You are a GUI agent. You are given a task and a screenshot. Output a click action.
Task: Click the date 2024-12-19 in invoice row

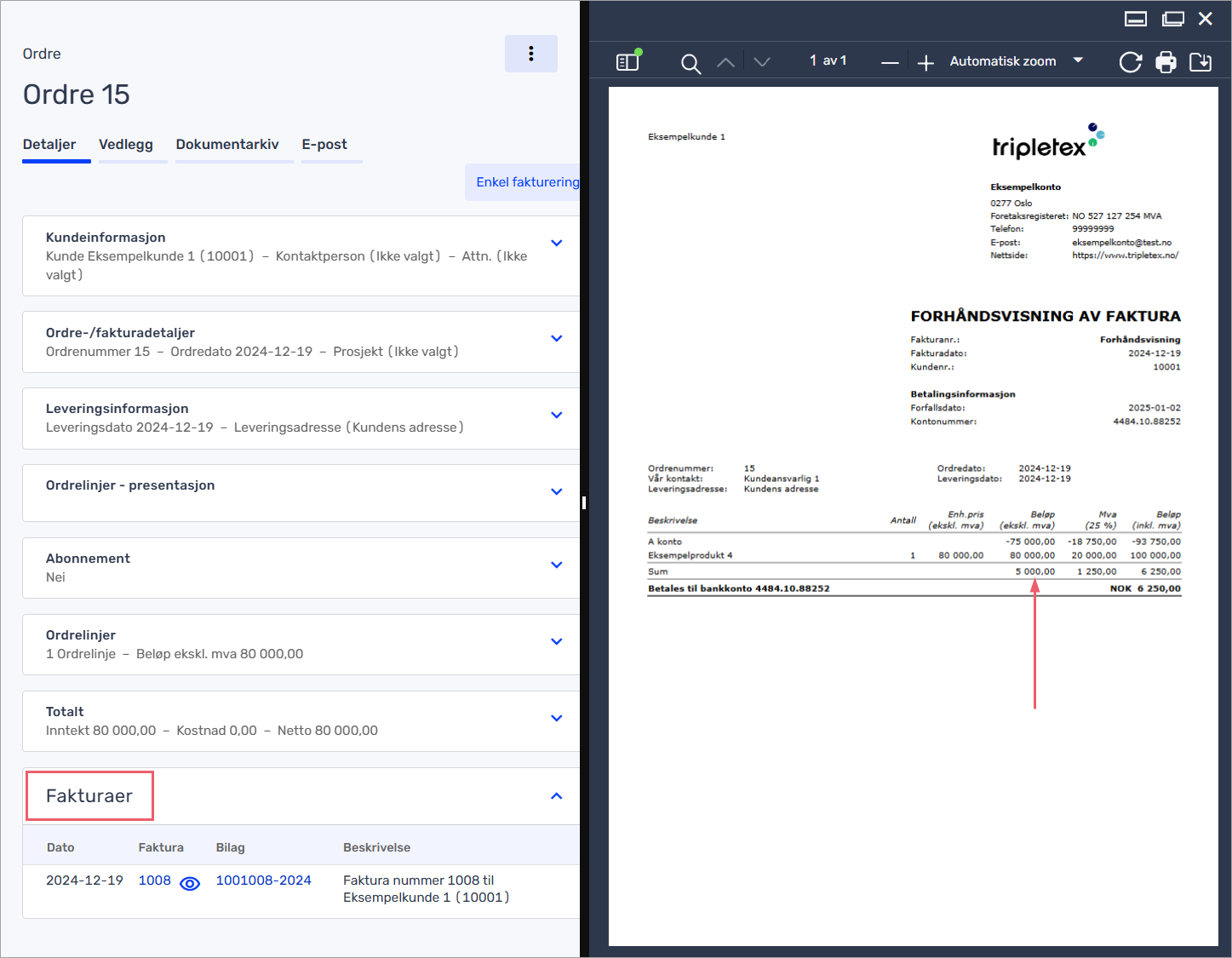84,881
